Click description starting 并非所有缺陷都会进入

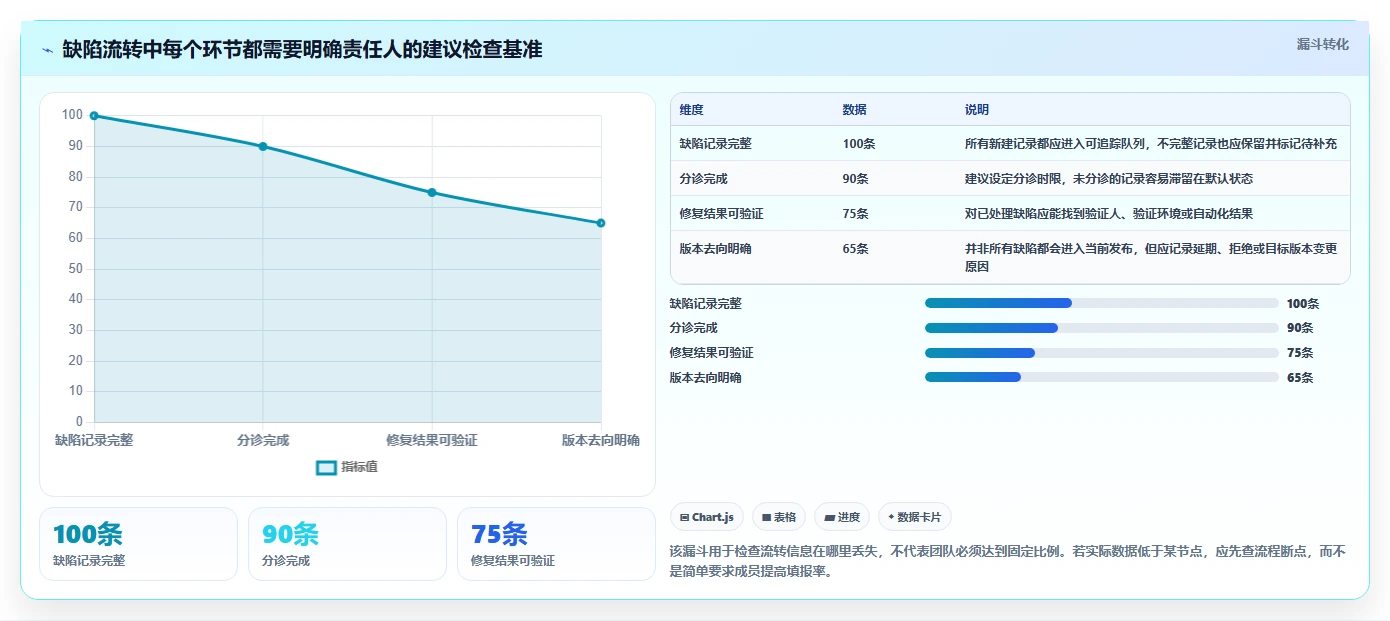point(1151,258)
